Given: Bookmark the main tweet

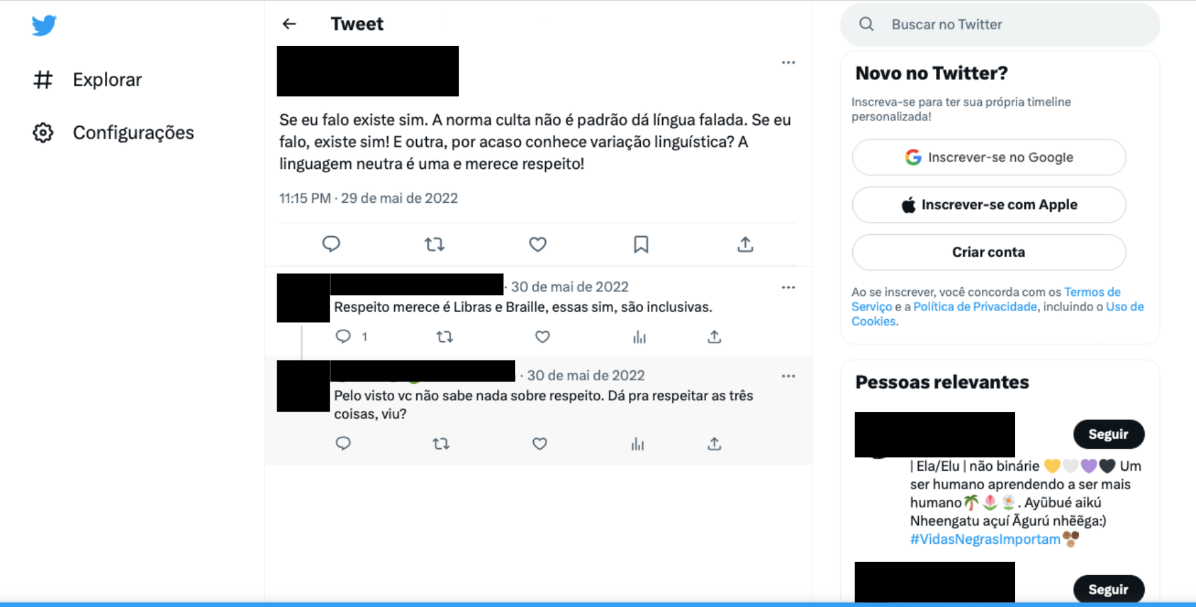Looking at the screenshot, I should [641, 244].
